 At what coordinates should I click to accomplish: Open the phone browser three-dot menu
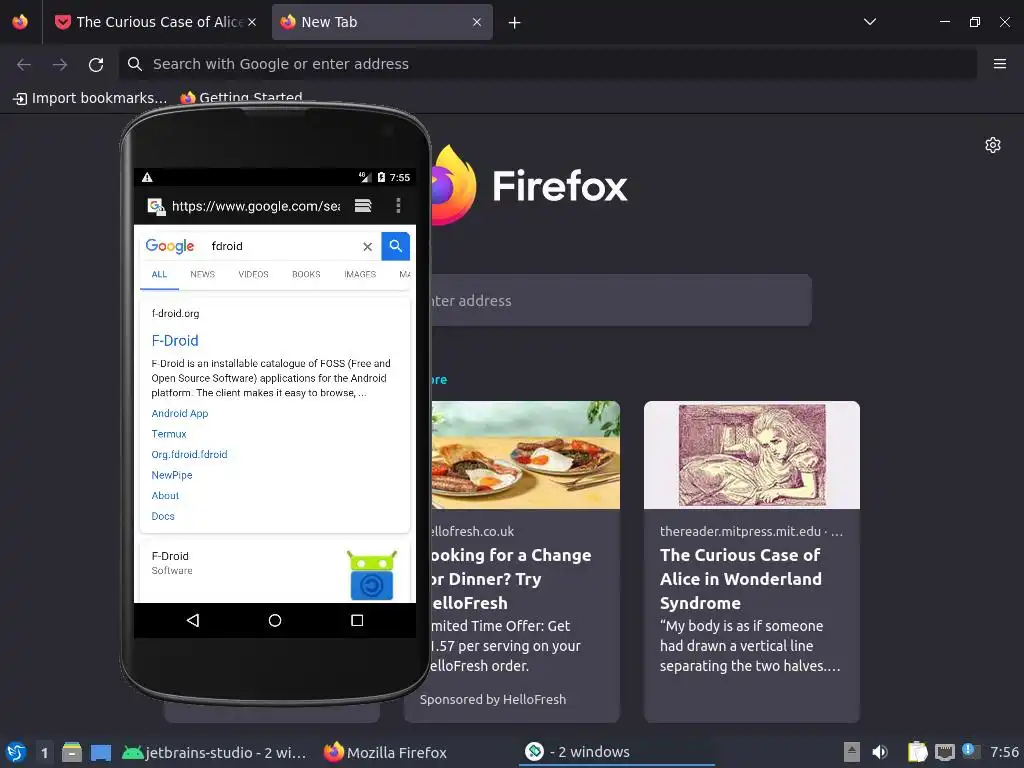(x=398, y=206)
